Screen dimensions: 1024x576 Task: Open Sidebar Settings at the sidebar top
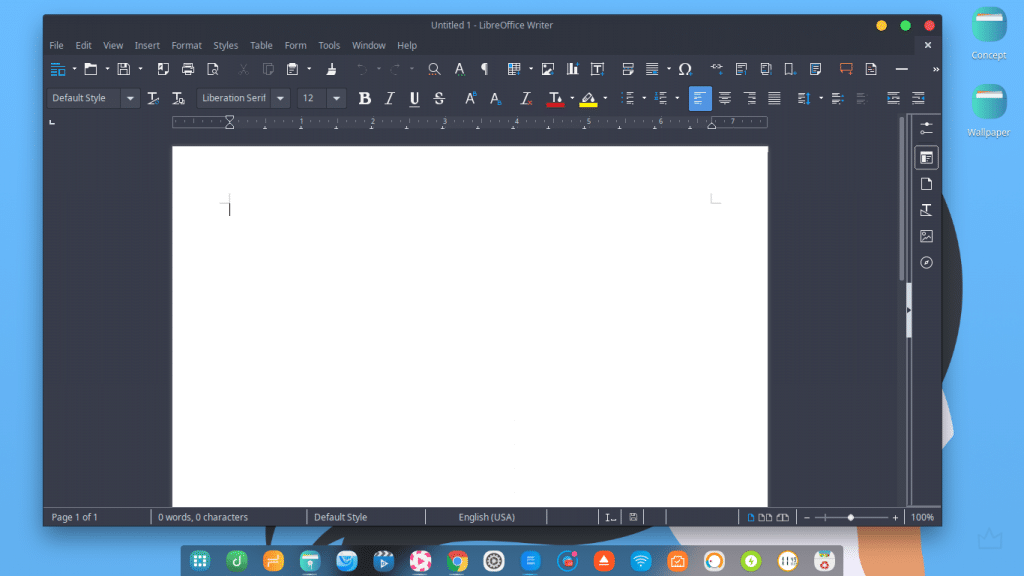pyautogui.click(x=926, y=128)
